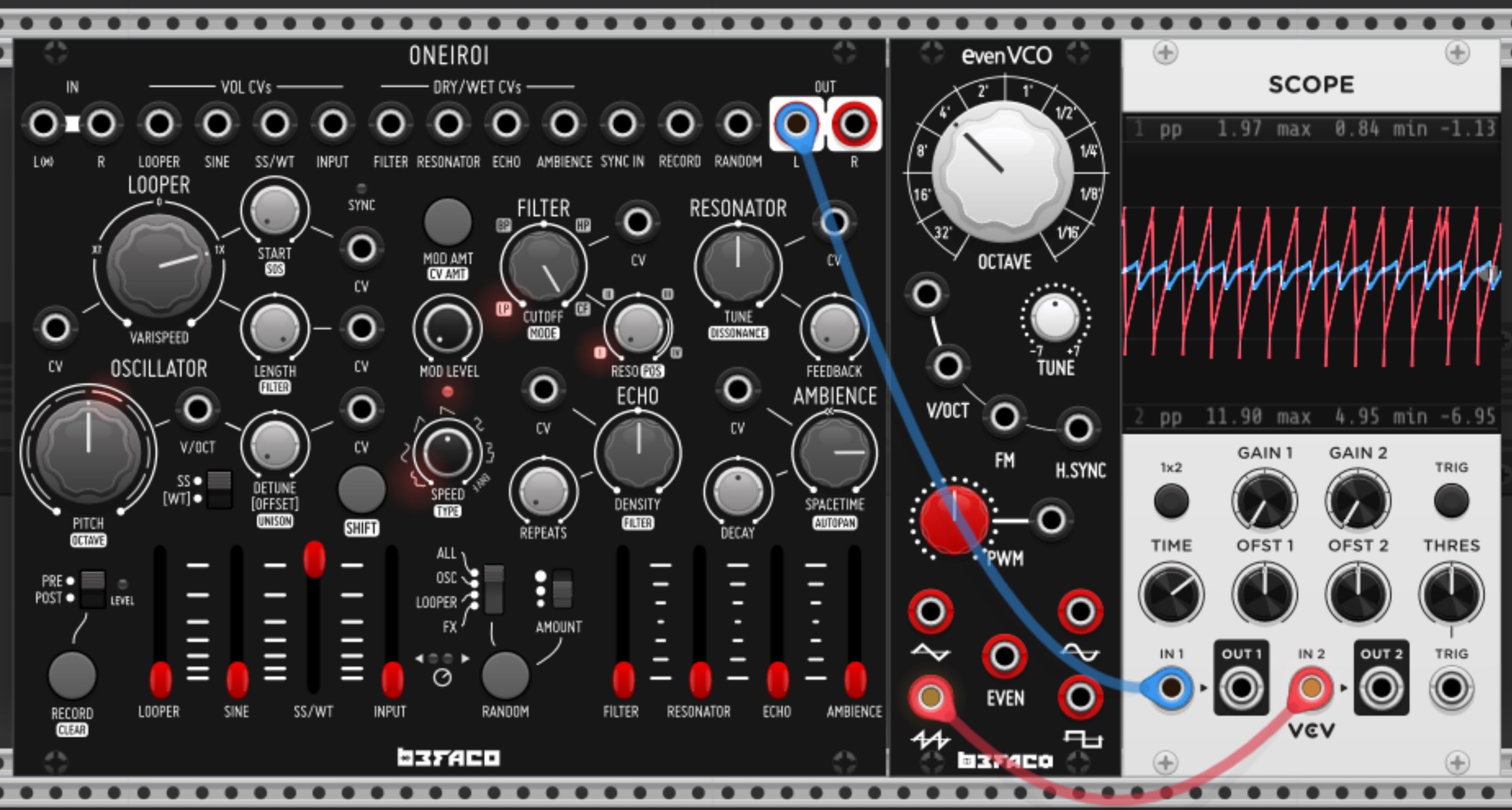This screenshot has width=1512, height=810.
Task: Click the EvenVCO EVEN output jack
Action: (x=1005, y=656)
